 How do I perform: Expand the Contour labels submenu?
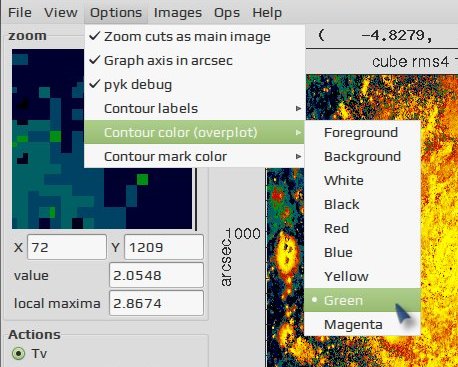pos(195,108)
